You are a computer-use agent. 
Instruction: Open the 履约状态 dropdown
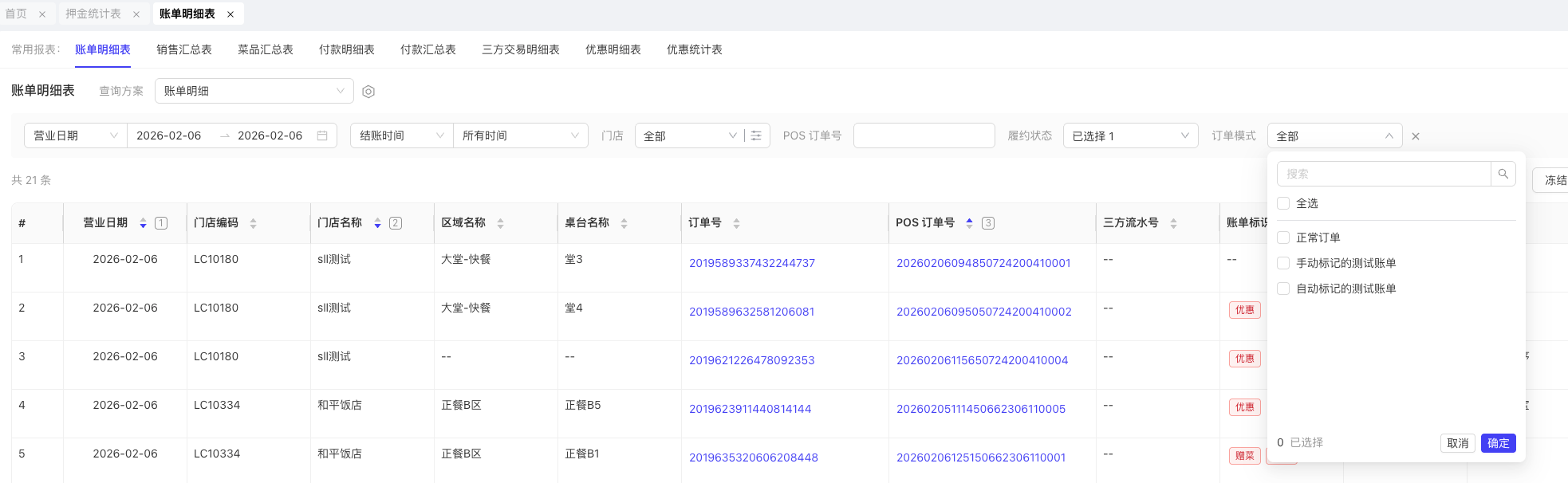coord(1130,136)
